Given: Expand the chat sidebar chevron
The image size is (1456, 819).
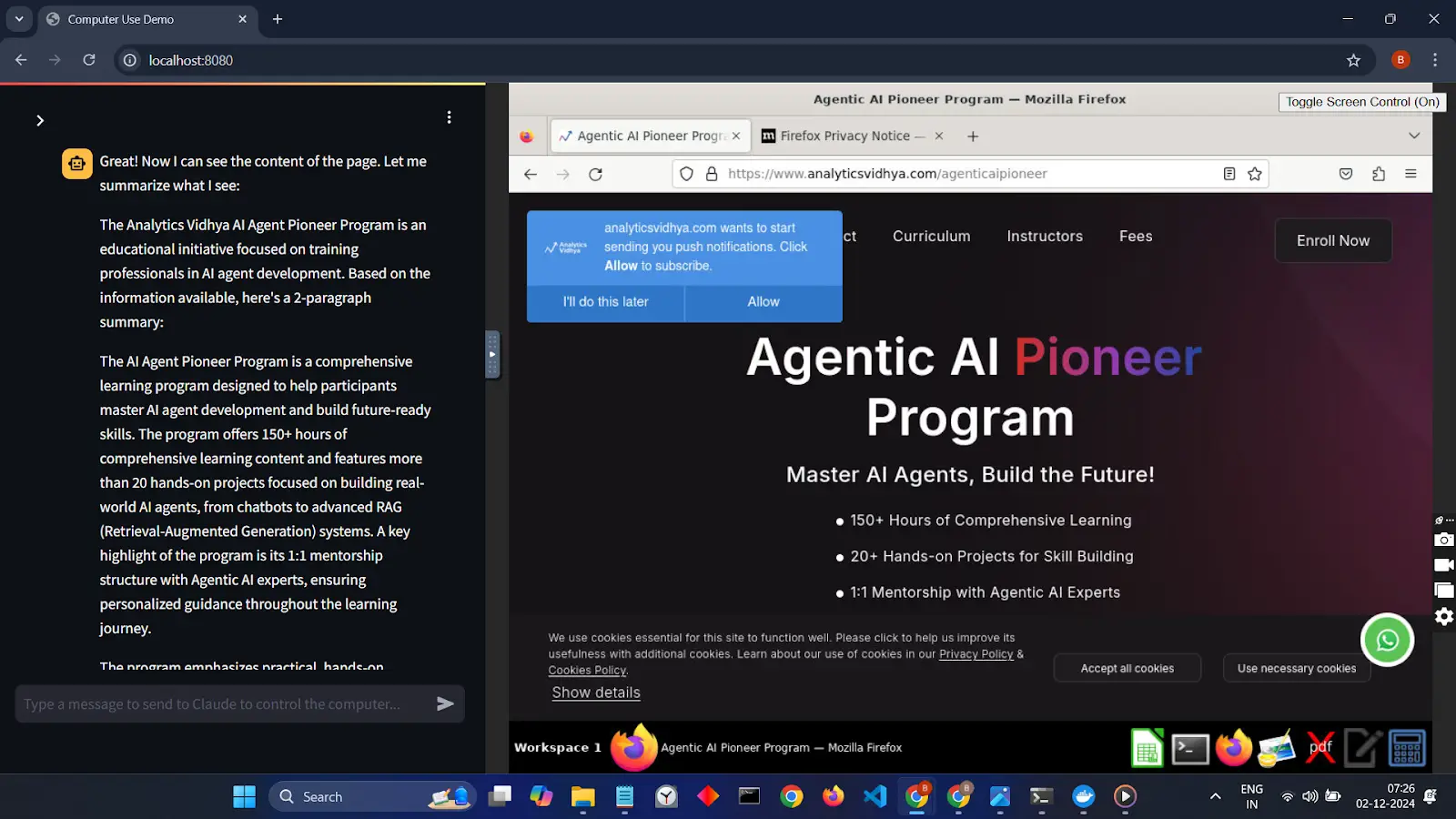Looking at the screenshot, I should pos(40,120).
